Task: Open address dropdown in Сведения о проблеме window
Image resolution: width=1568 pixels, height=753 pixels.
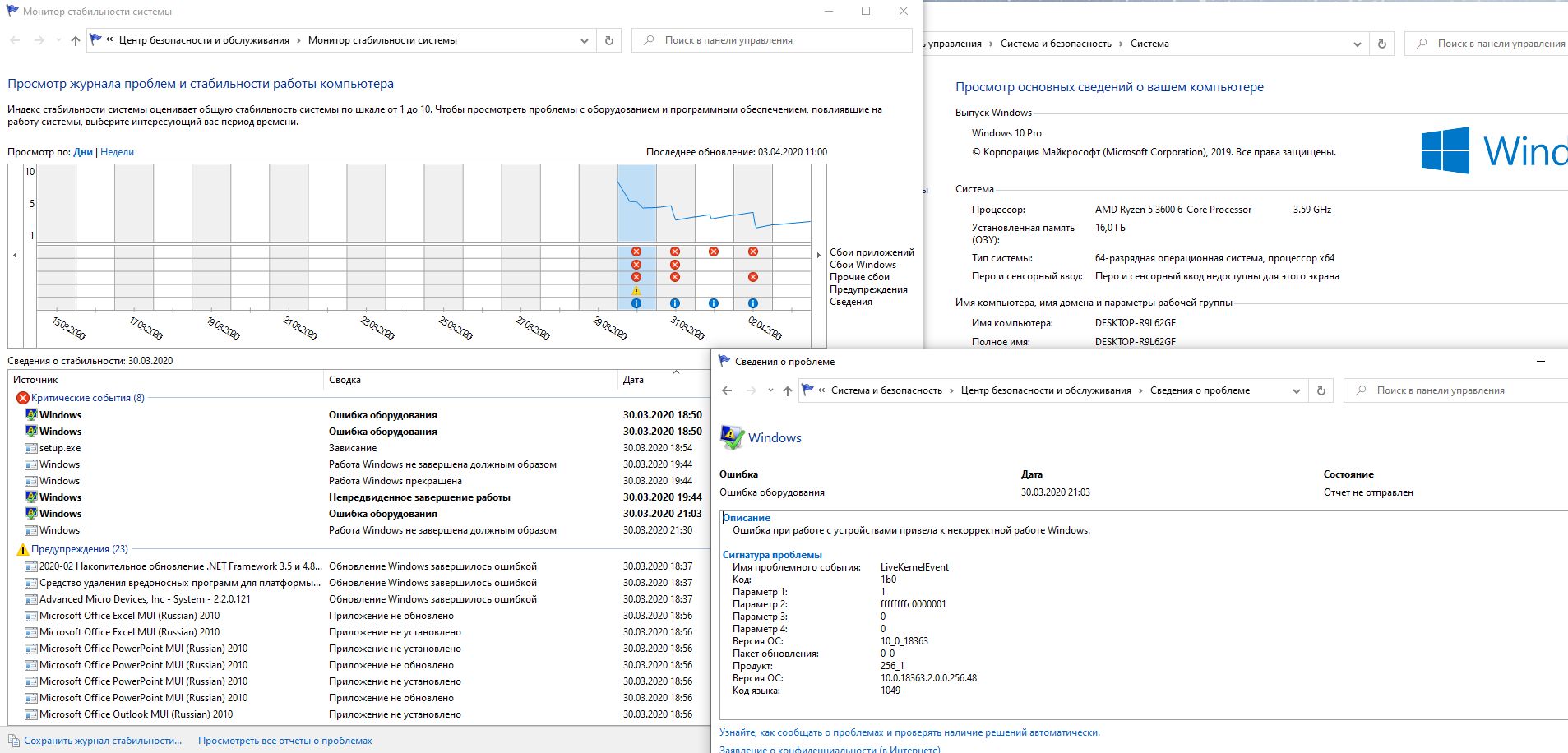Action: pyautogui.click(x=1297, y=390)
